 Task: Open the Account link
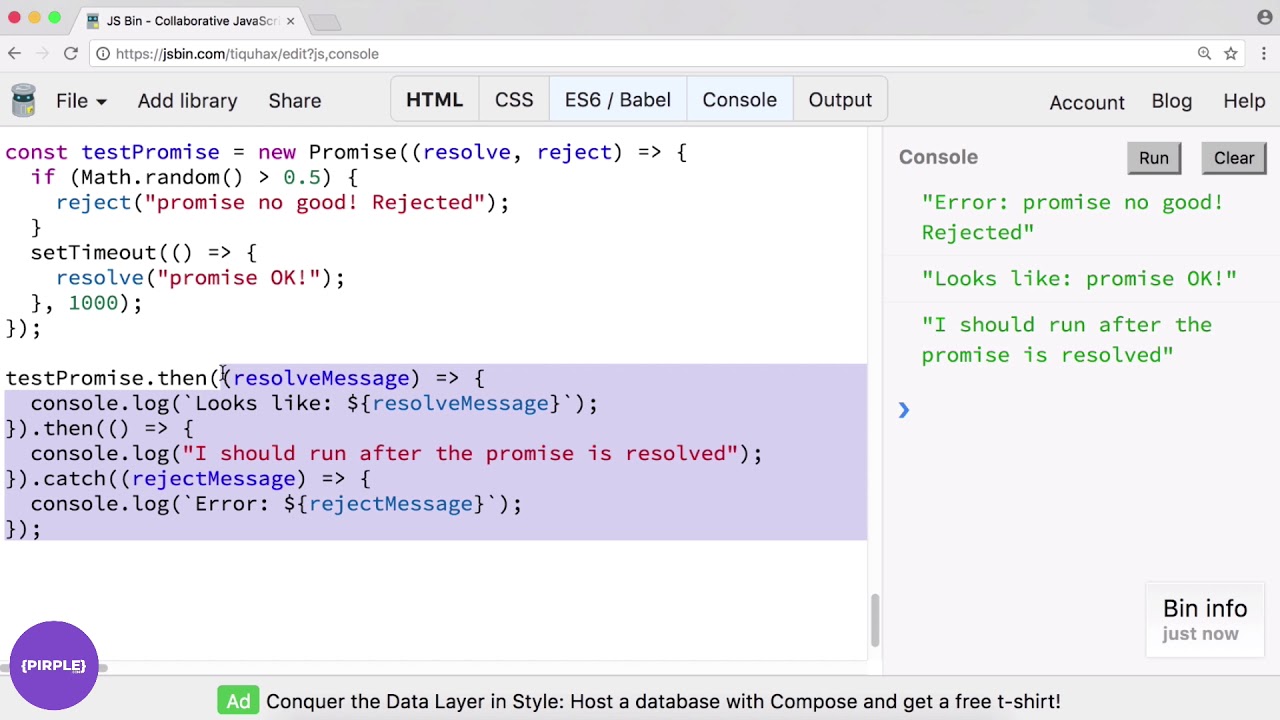(x=1087, y=102)
